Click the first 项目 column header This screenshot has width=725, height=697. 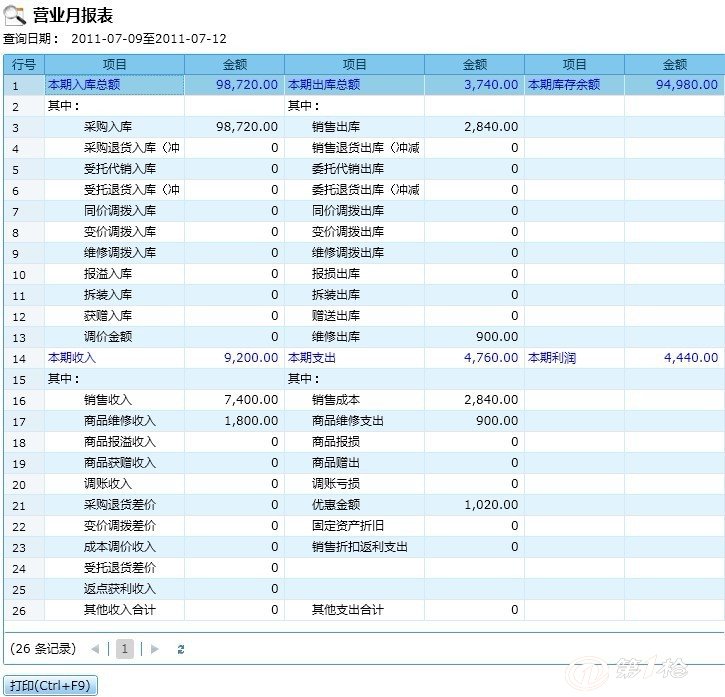click(x=115, y=64)
